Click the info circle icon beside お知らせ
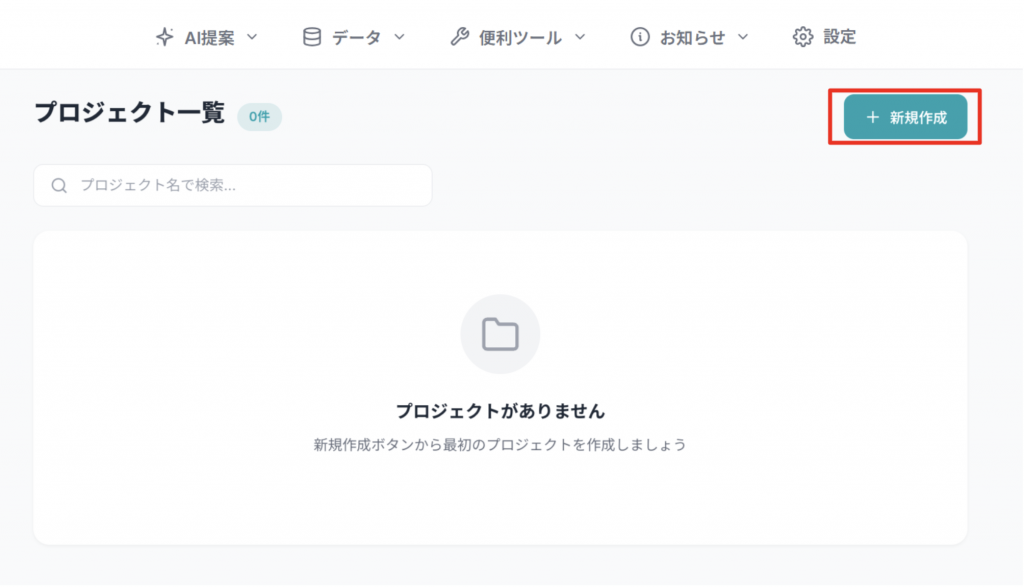Image resolution: width=1024 pixels, height=587 pixels. point(639,37)
